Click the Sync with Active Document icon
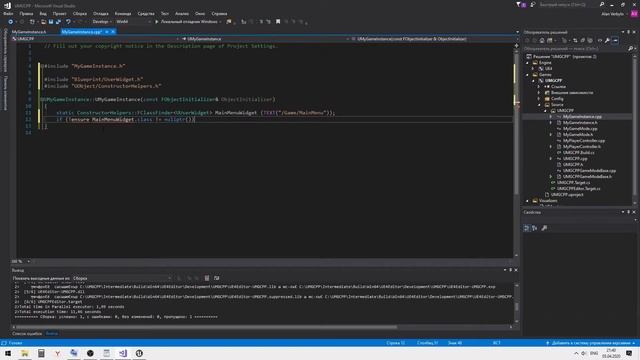 (x=575, y=40)
